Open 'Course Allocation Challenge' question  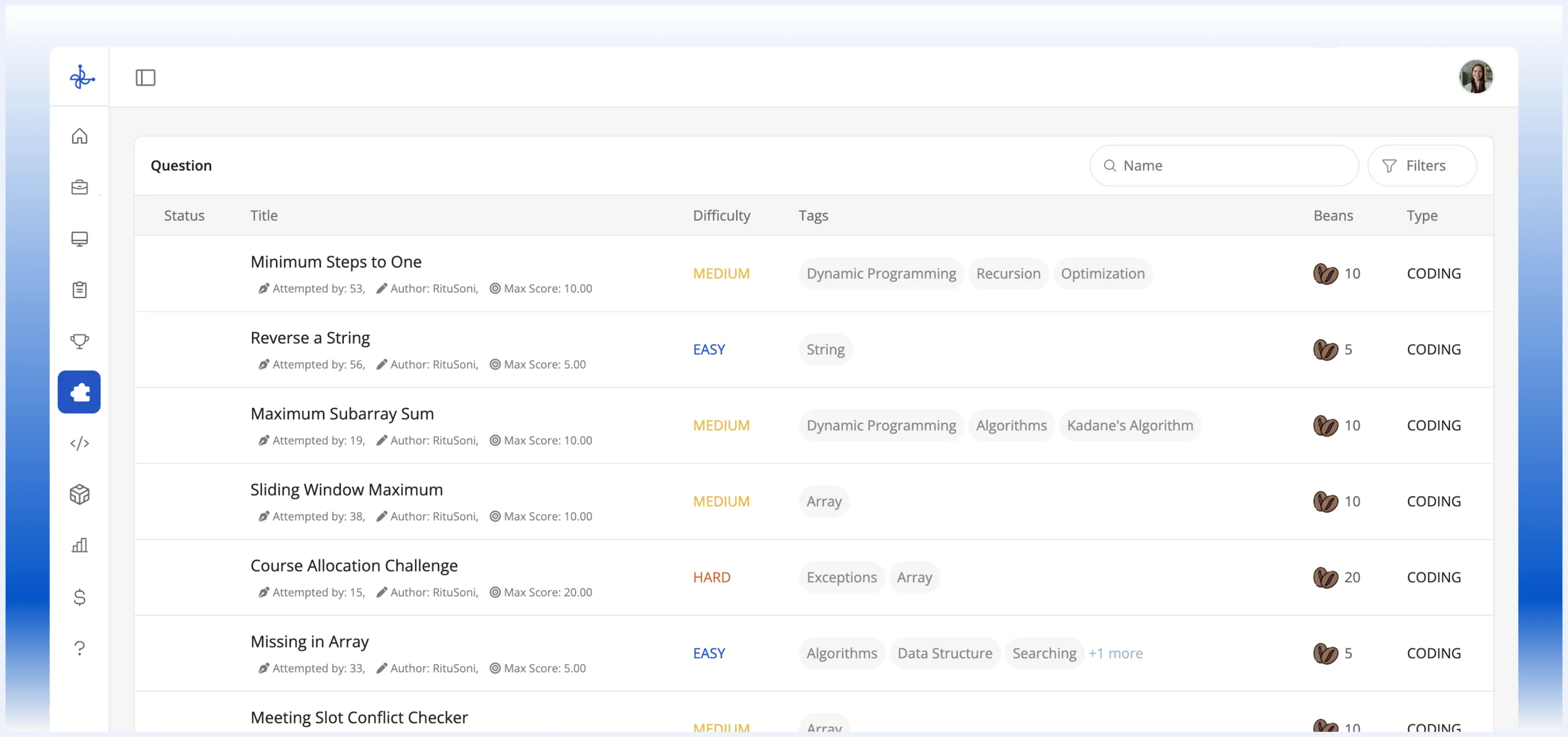point(354,565)
